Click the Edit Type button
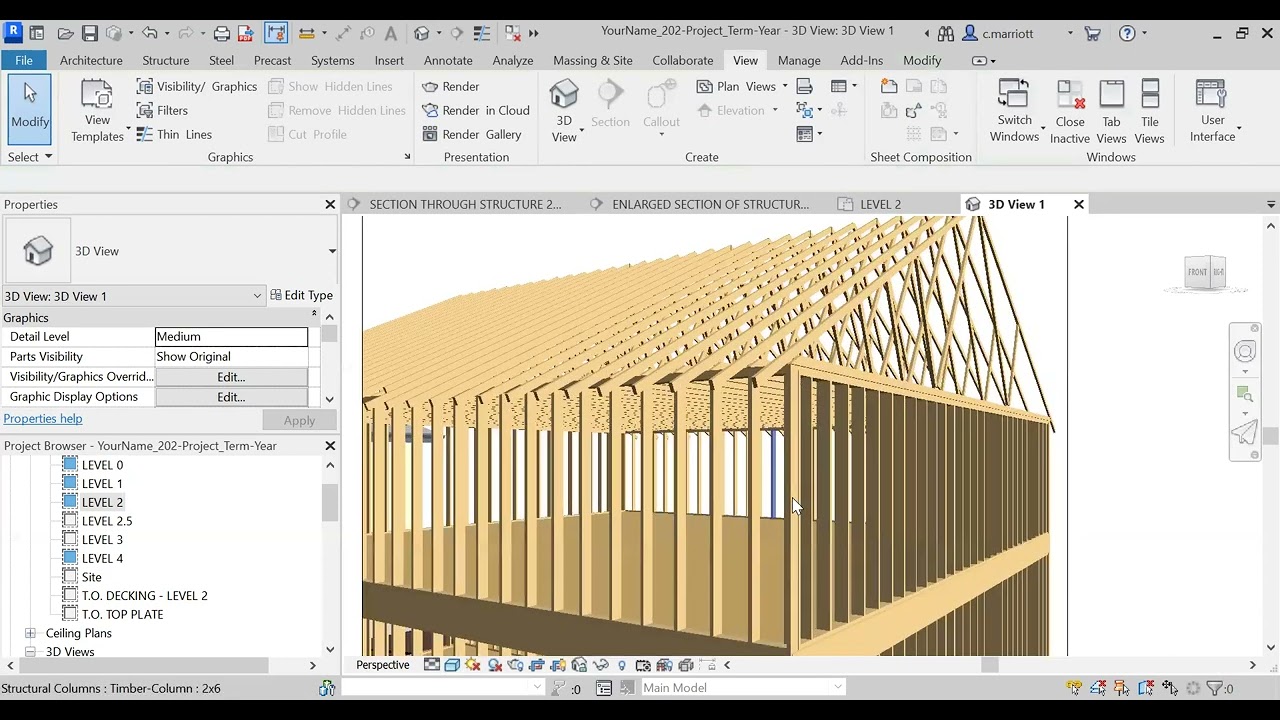The image size is (1280, 720). tap(301, 295)
